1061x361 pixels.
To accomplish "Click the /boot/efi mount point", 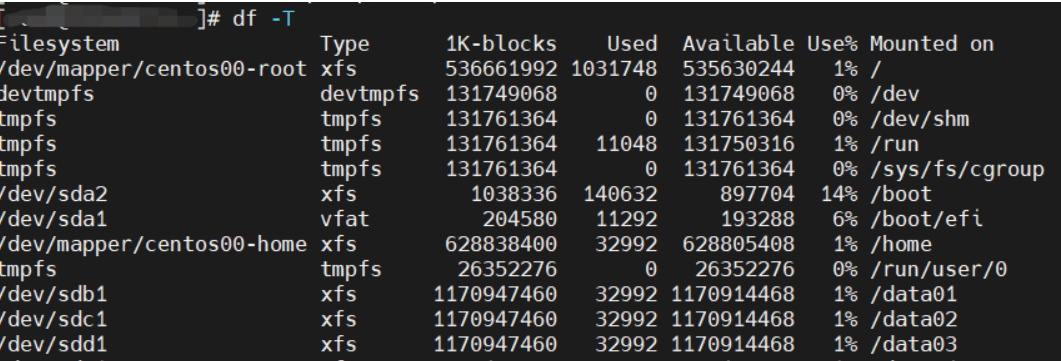I will point(926,219).
